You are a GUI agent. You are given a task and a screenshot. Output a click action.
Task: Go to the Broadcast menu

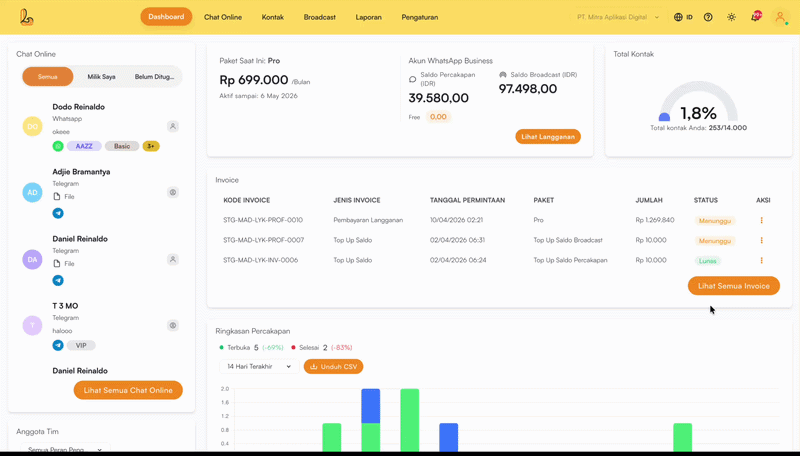click(319, 17)
